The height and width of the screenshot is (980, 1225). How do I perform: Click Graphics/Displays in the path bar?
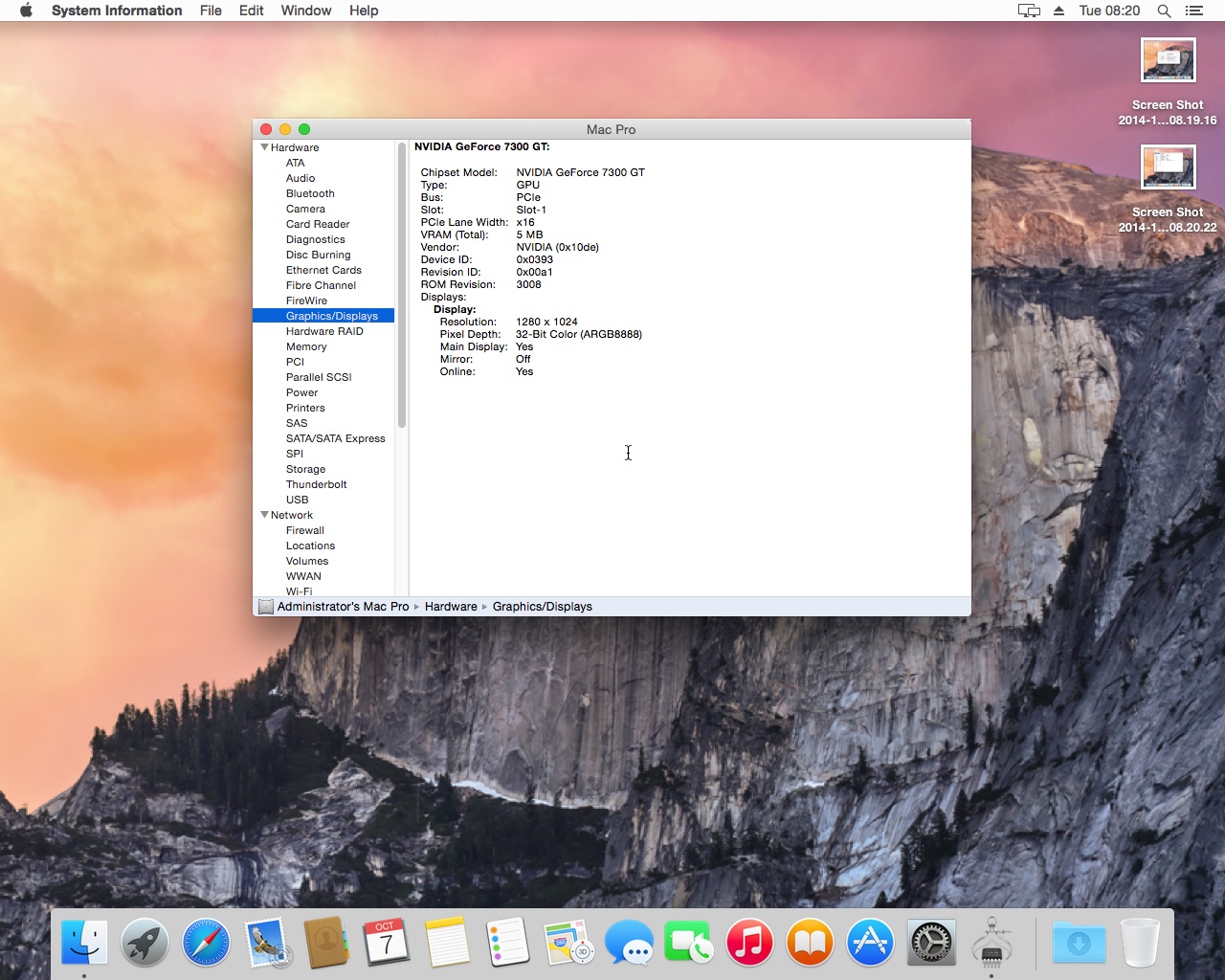click(543, 607)
